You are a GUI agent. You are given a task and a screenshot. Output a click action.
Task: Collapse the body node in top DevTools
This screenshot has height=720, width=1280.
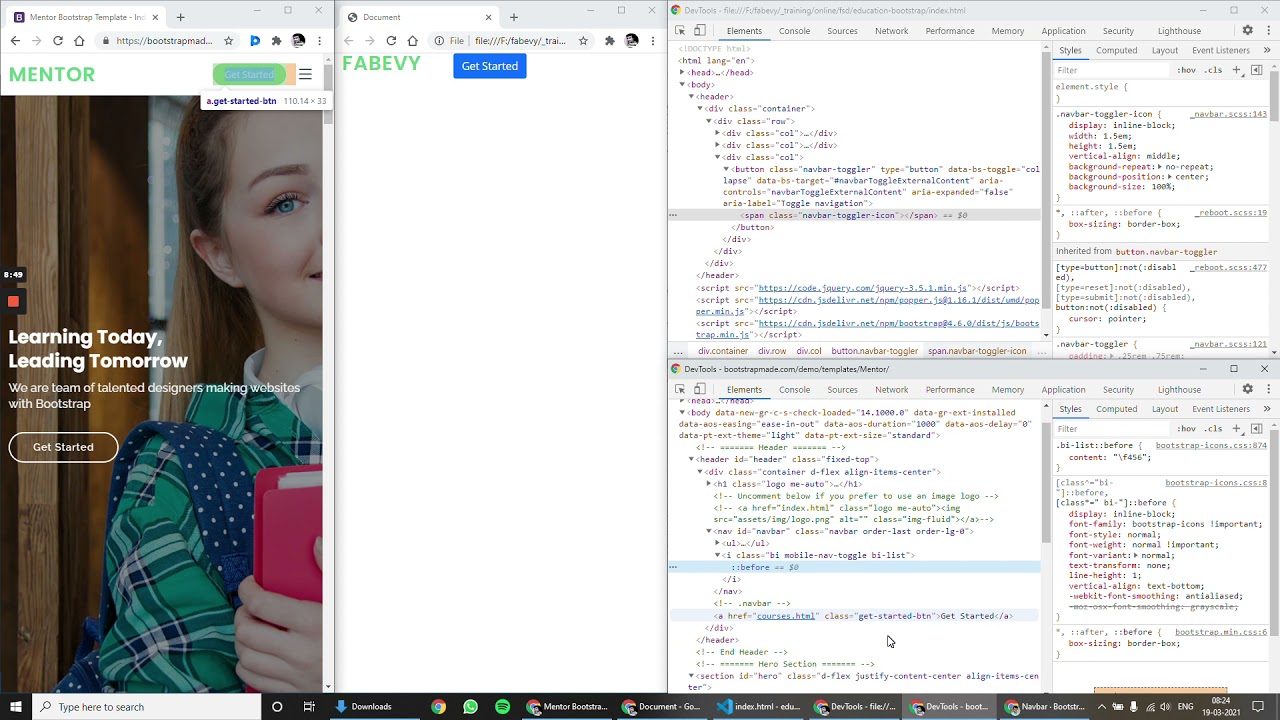click(682, 85)
